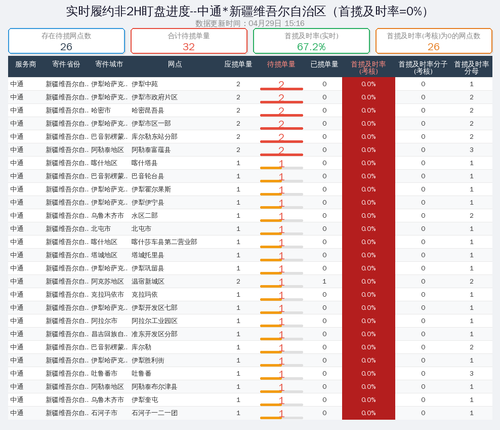500x430 pixels.
Task: Sort by the 寄件城市 column header
Action: click(109, 64)
